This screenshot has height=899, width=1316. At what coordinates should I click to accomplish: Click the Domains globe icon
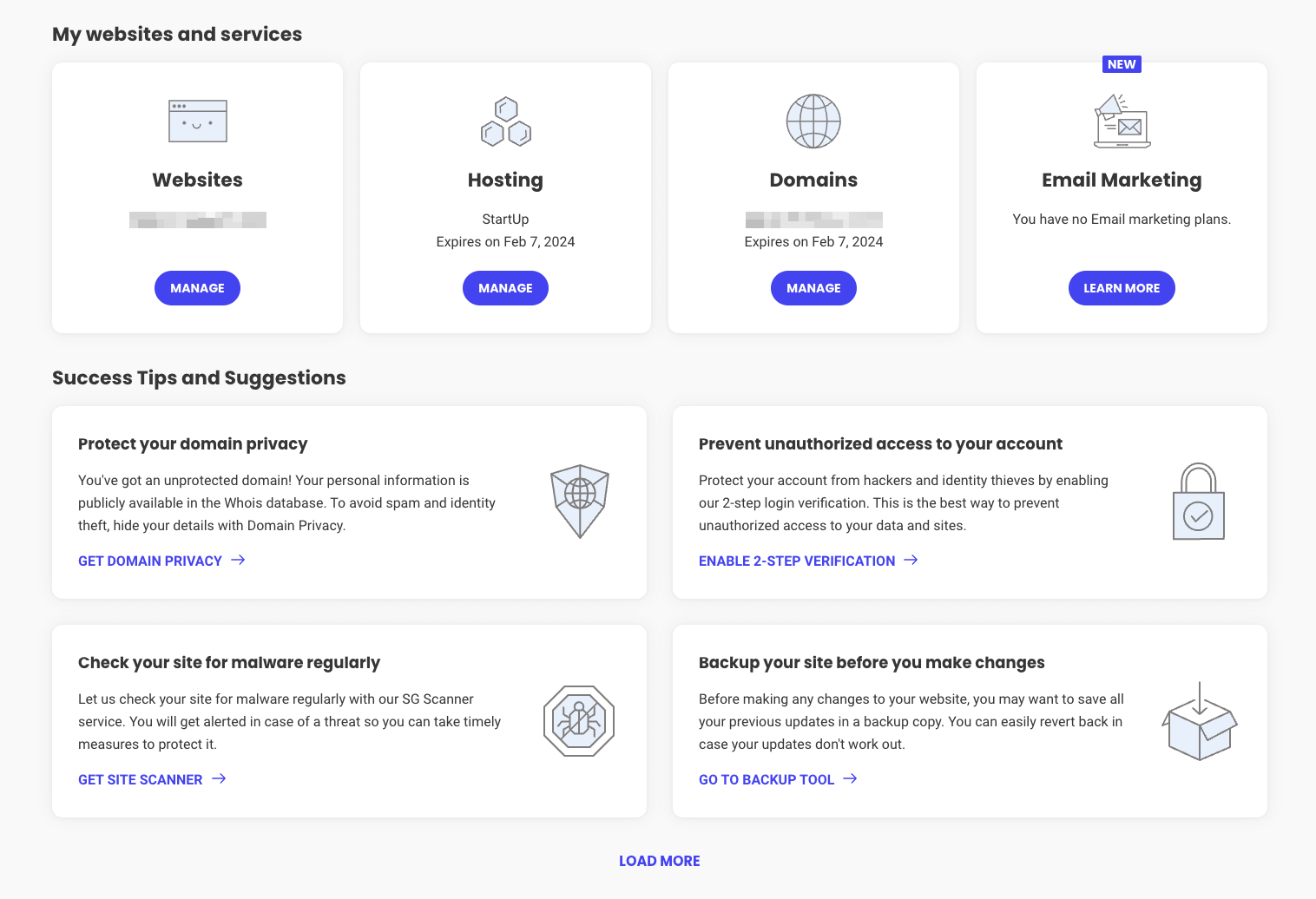[813, 121]
